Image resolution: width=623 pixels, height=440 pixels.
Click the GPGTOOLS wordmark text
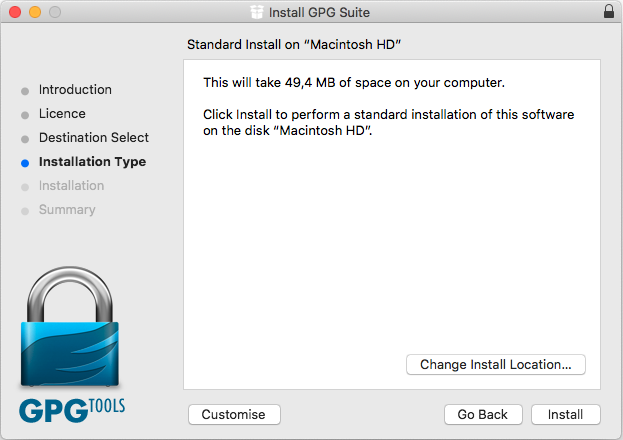(72, 410)
